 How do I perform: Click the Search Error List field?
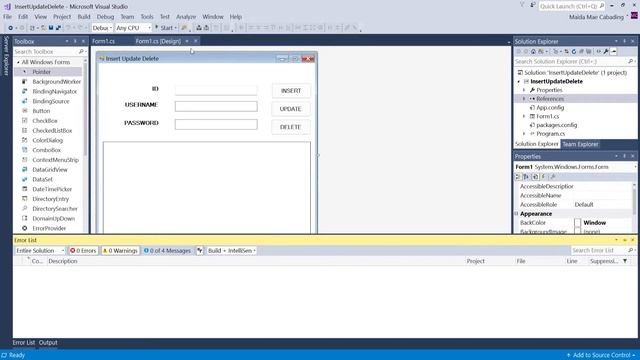(x=602, y=250)
